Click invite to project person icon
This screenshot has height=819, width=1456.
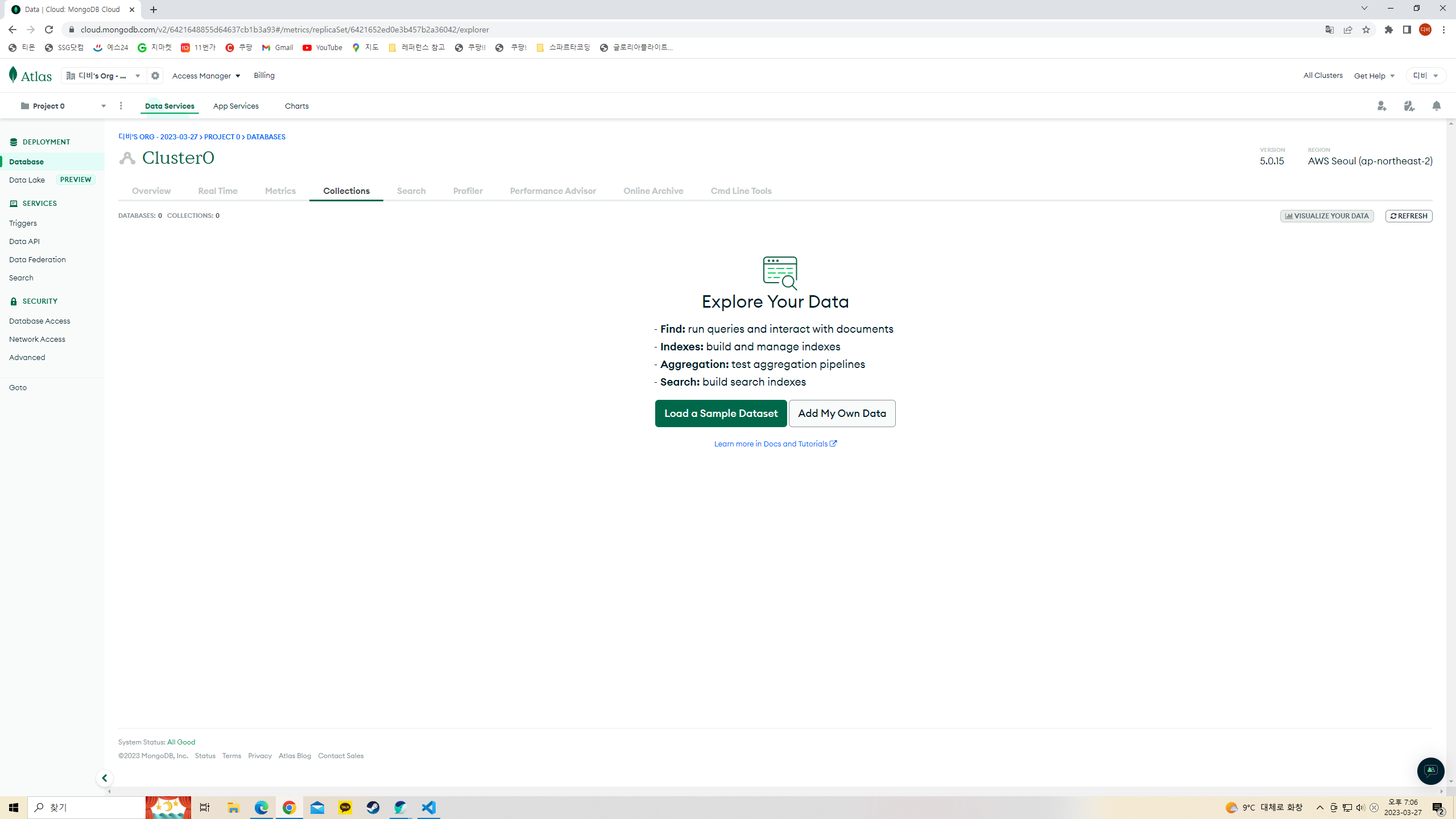coord(1382,106)
